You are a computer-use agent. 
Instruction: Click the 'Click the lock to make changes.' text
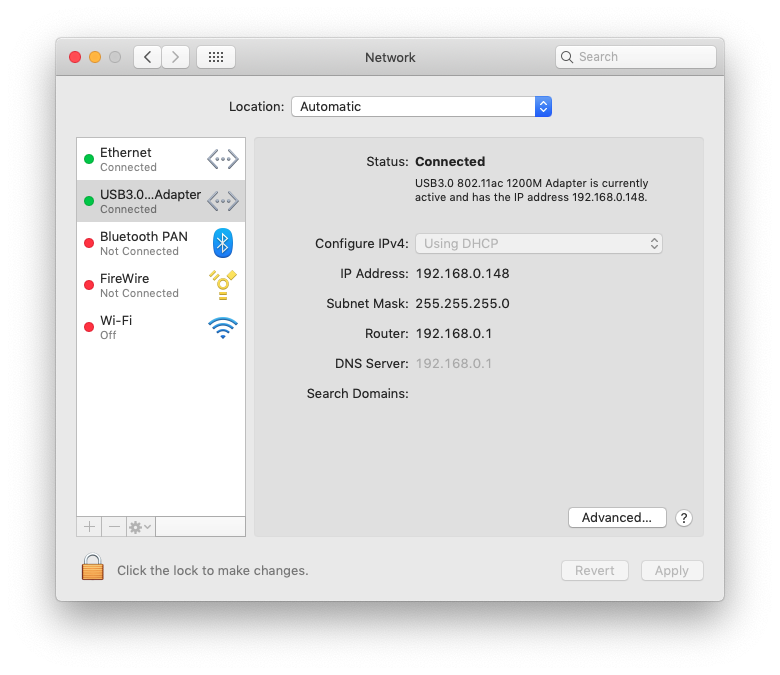(x=212, y=571)
